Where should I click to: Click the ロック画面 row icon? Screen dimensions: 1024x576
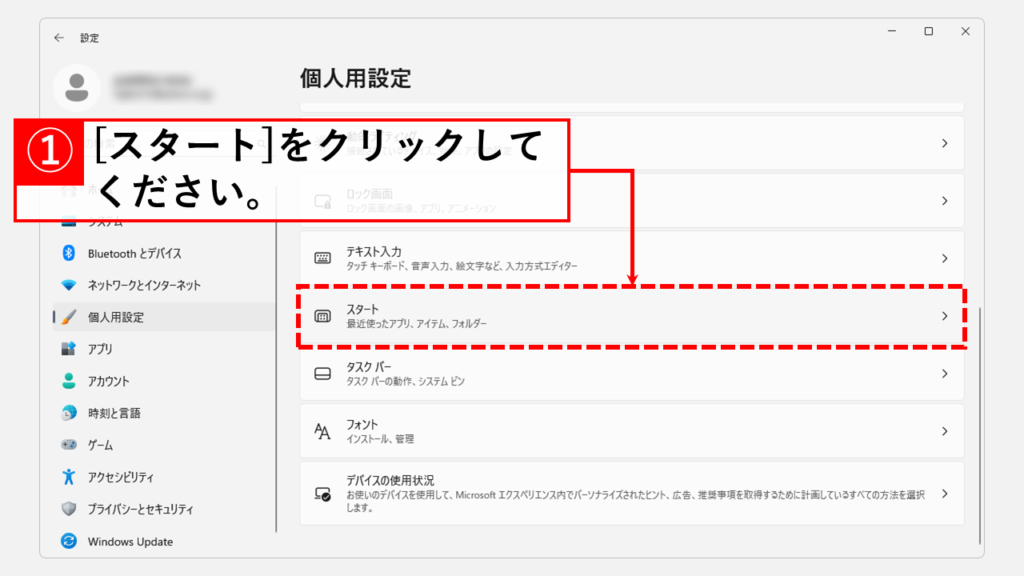coord(323,200)
